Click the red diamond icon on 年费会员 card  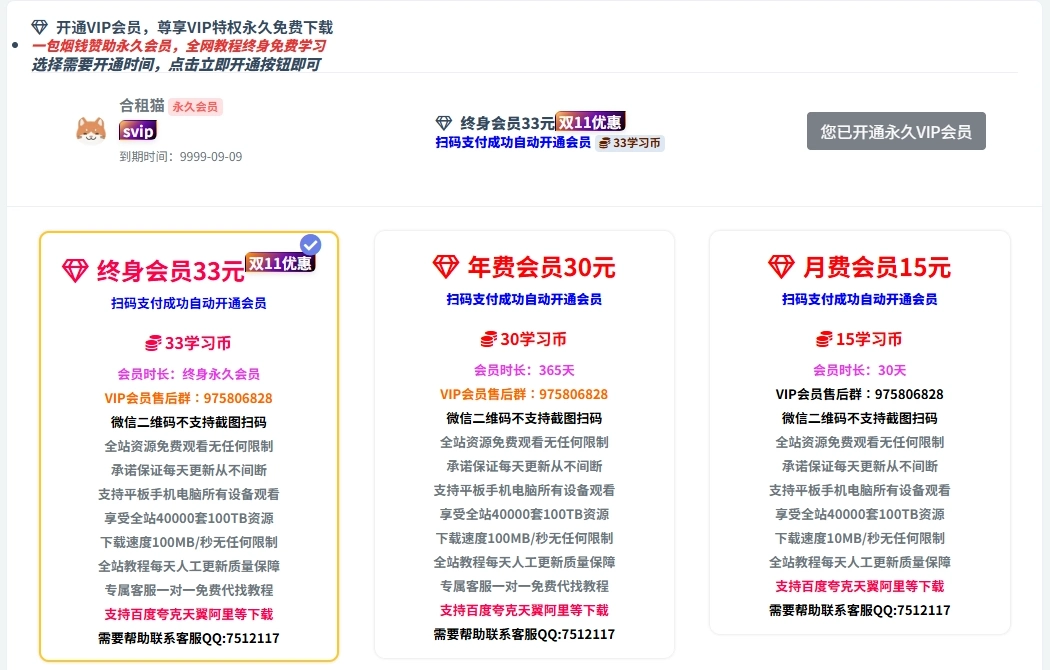[445, 267]
